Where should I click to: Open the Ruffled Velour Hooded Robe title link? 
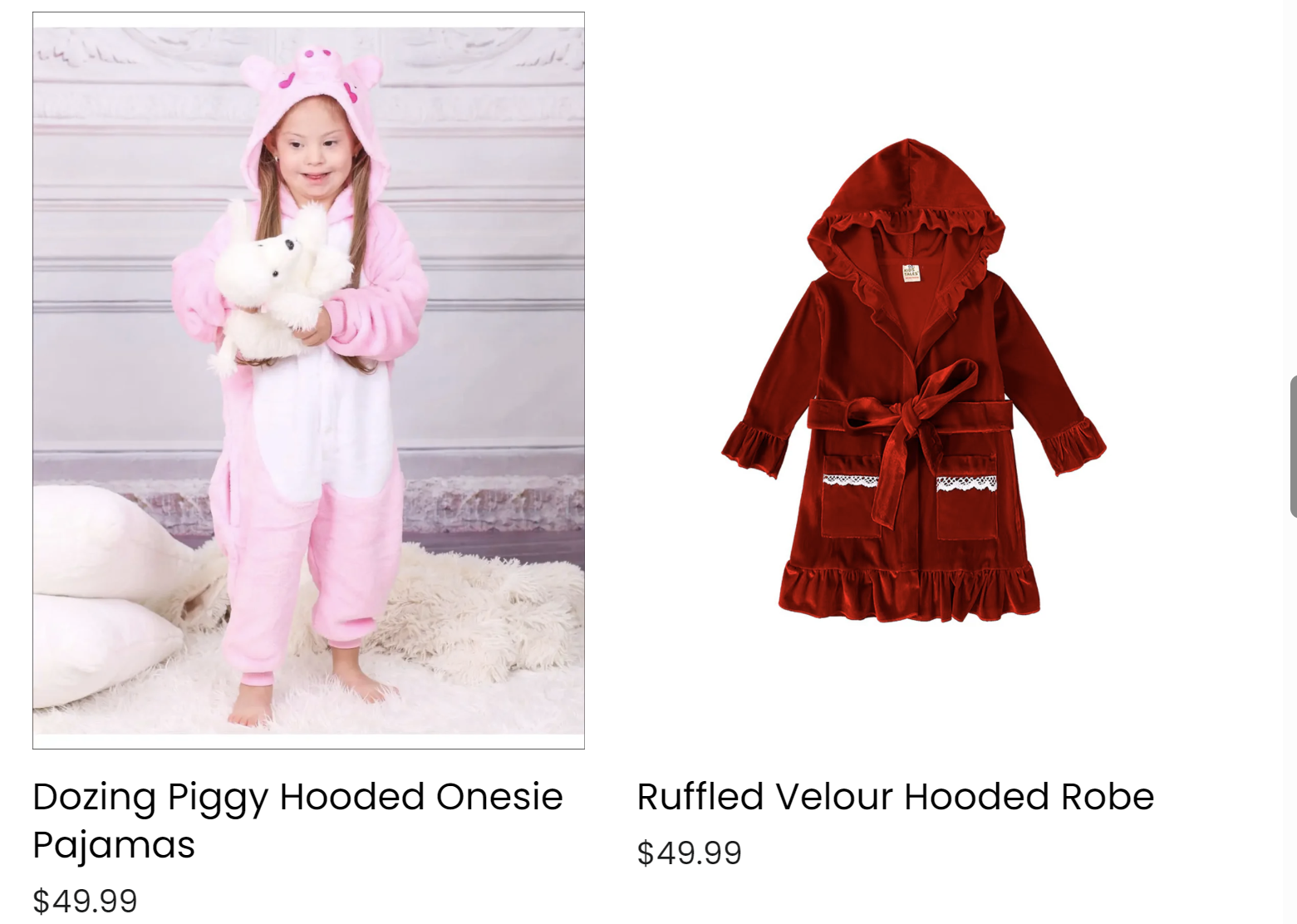896,796
